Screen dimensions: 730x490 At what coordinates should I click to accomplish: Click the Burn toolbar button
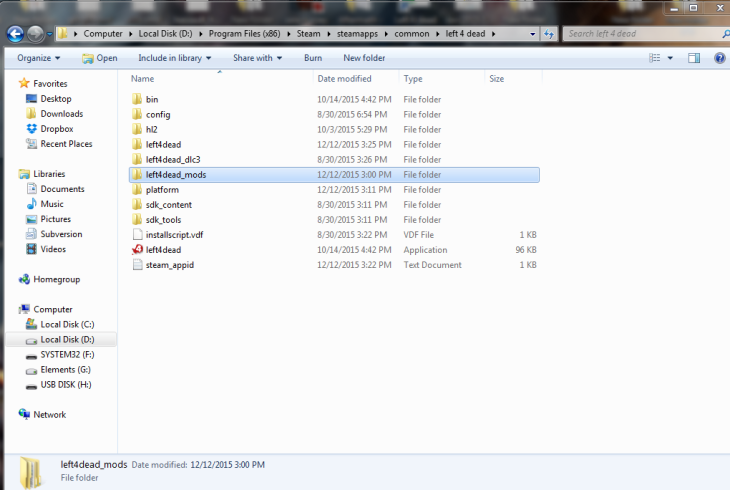point(313,58)
